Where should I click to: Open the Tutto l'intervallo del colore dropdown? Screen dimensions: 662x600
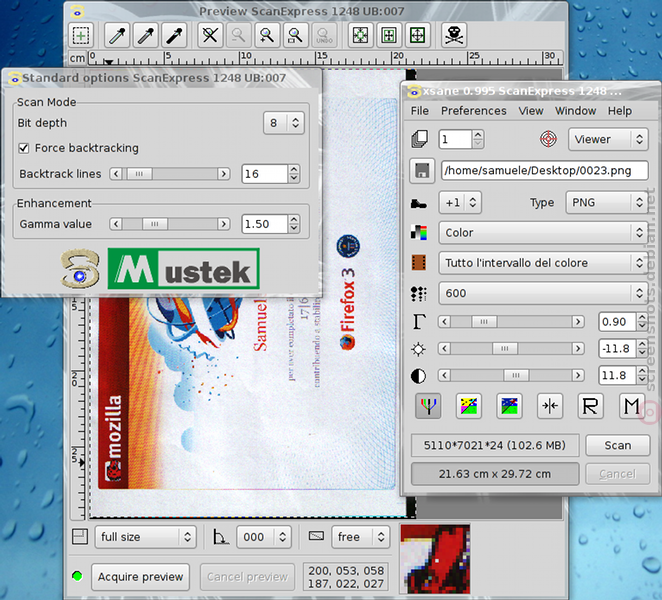click(x=543, y=263)
